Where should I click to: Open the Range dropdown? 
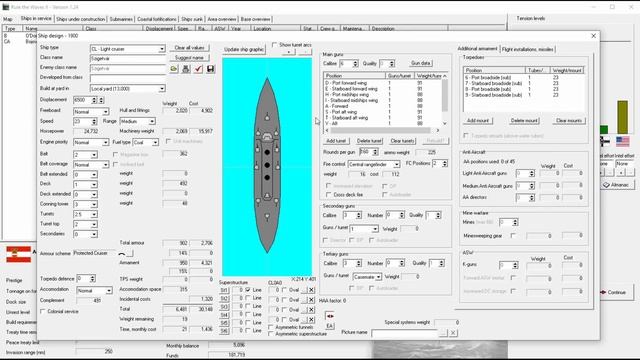pyautogui.click(x=152, y=122)
